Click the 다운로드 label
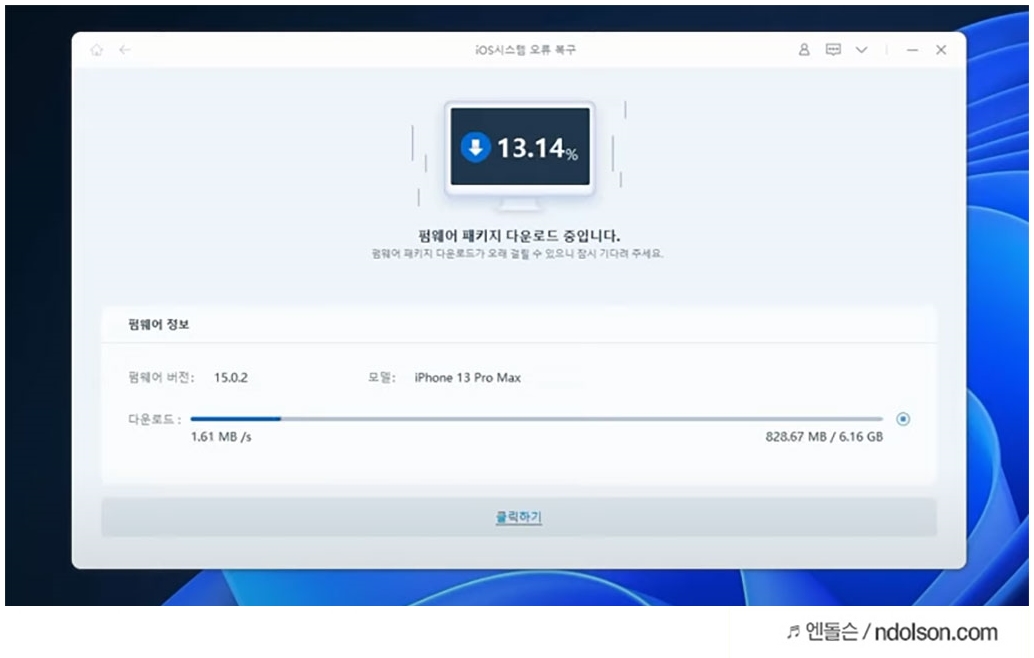Image resolution: width=1034 pixels, height=658 pixels. (x=154, y=419)
